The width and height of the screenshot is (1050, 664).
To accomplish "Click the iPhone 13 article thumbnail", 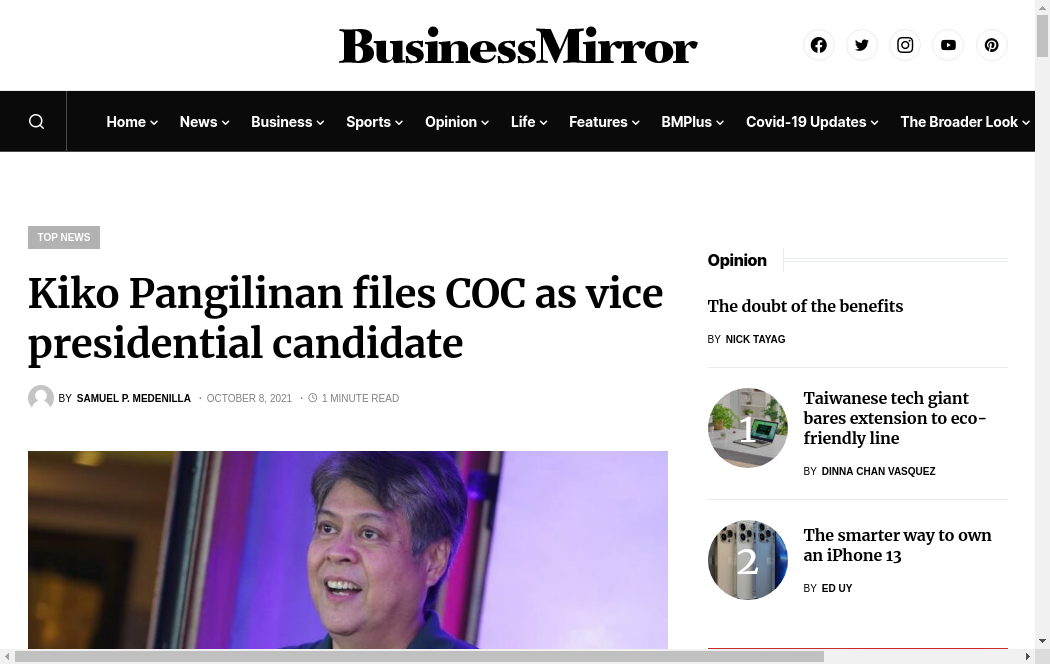I will [x=747, y=560].
